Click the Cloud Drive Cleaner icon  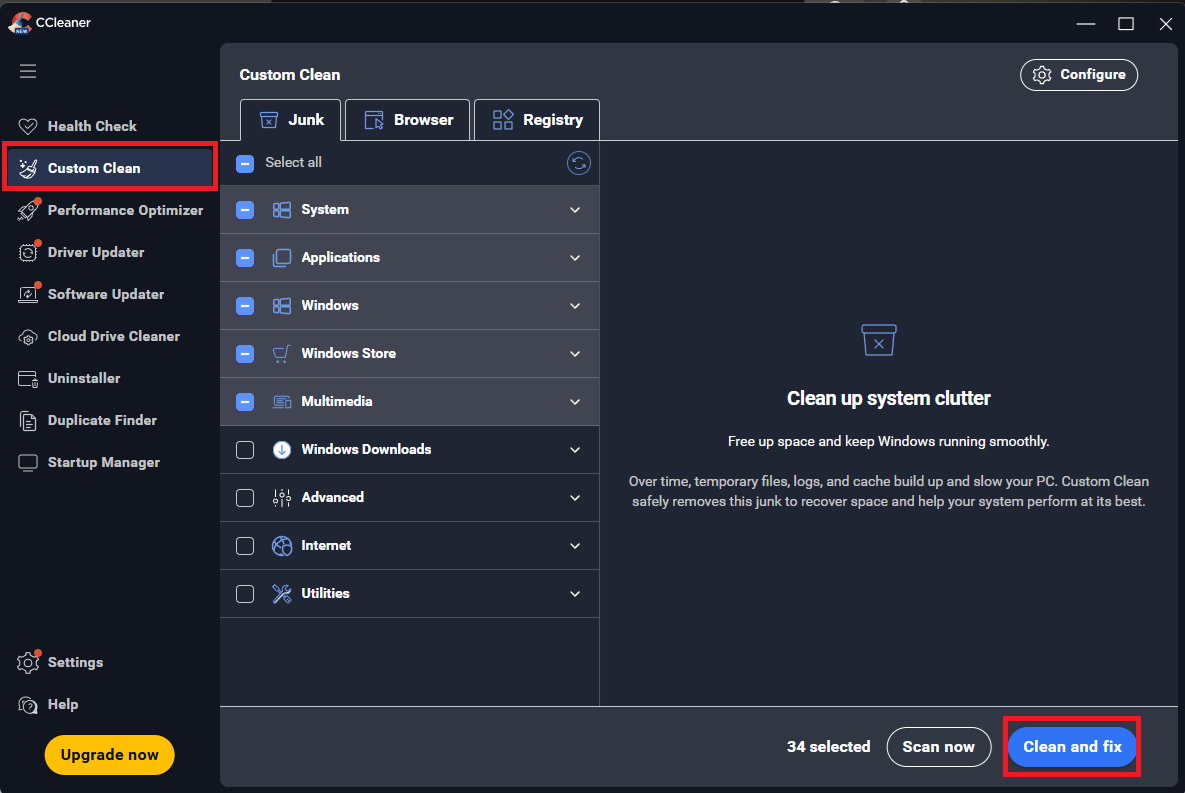point(28,337)
